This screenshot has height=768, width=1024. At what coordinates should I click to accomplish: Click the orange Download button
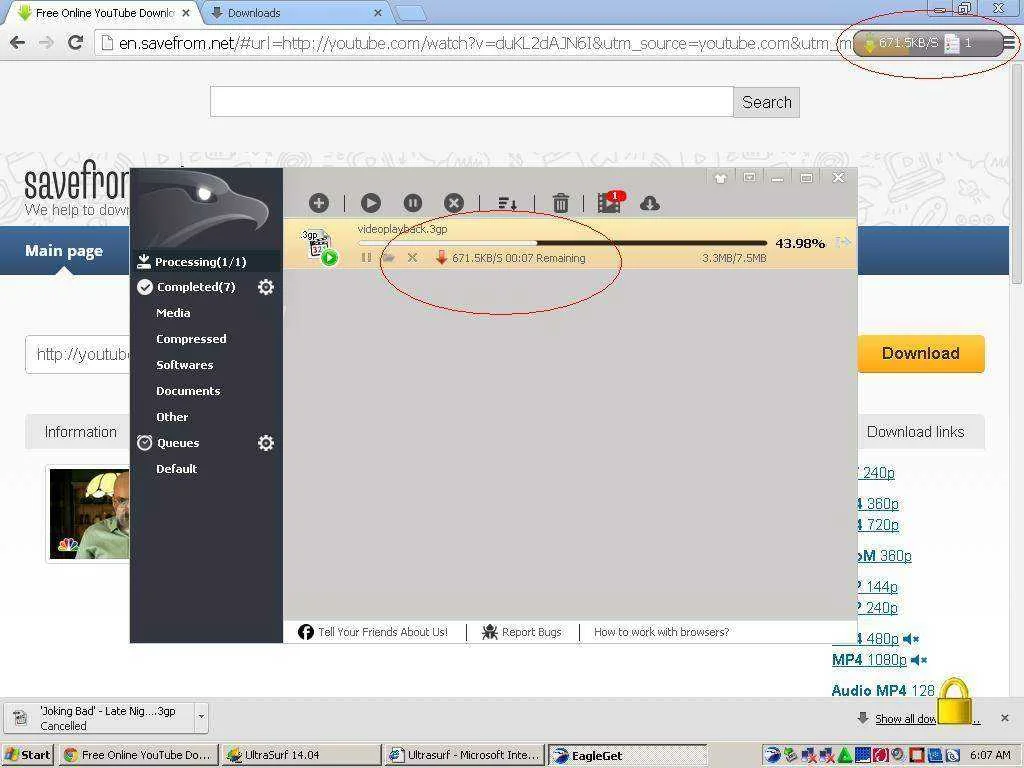pos(921,353)
